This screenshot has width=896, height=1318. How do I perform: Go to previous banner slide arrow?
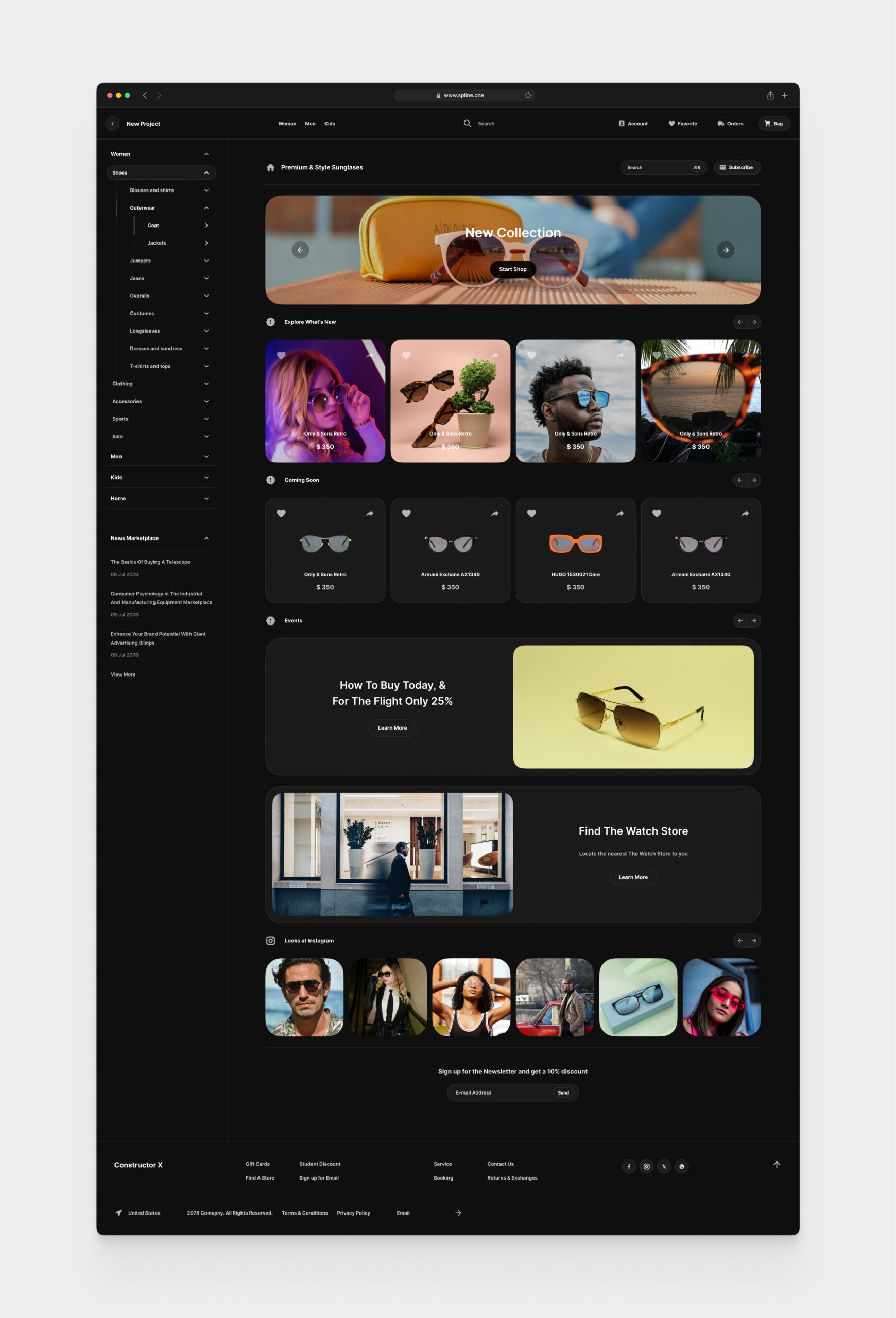(x=301, y=250)
